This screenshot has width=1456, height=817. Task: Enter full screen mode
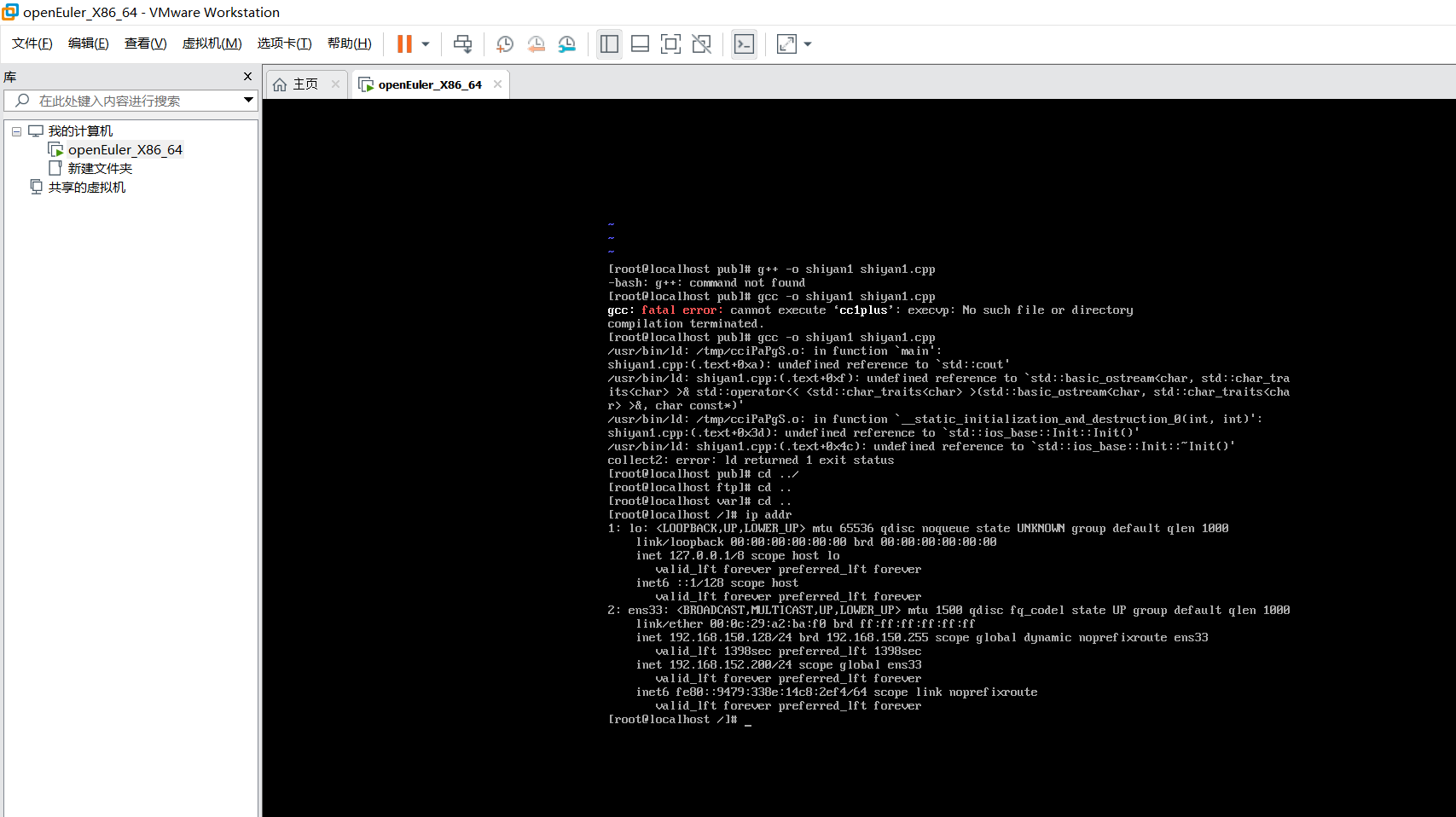pos(670,43)
